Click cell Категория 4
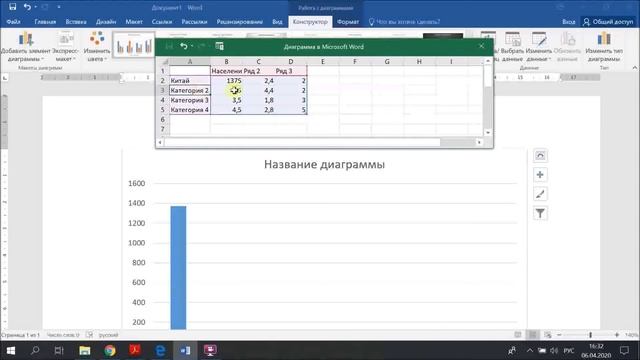Image resolution: width=640 pixels, height=360 pixels. click(x=190, y=110)
